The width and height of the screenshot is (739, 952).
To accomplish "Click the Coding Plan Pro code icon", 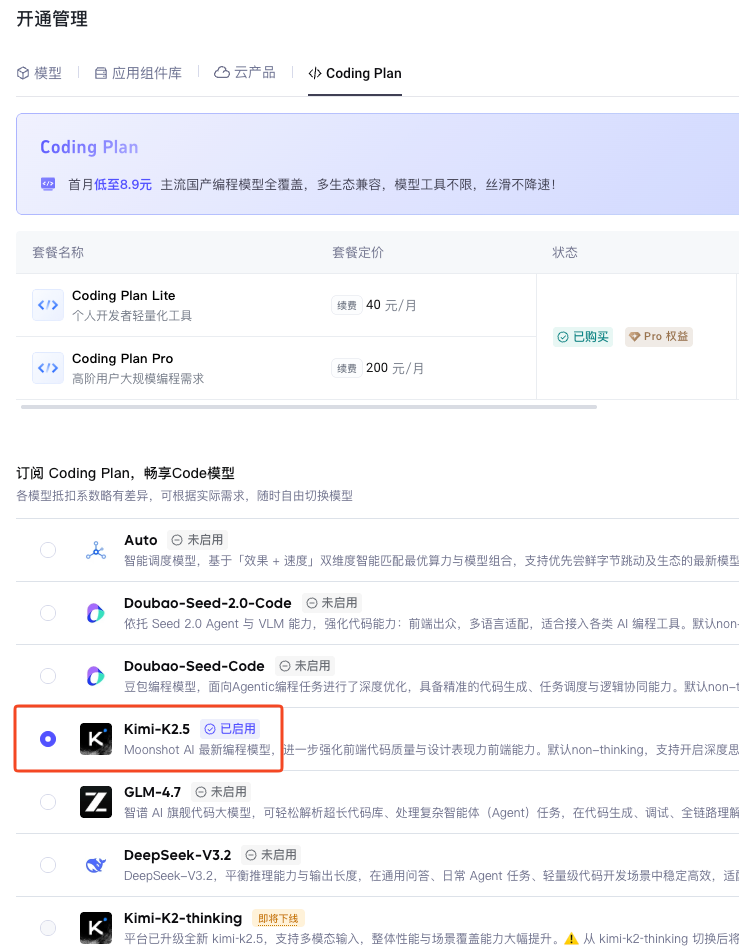I will coord(48,368).
